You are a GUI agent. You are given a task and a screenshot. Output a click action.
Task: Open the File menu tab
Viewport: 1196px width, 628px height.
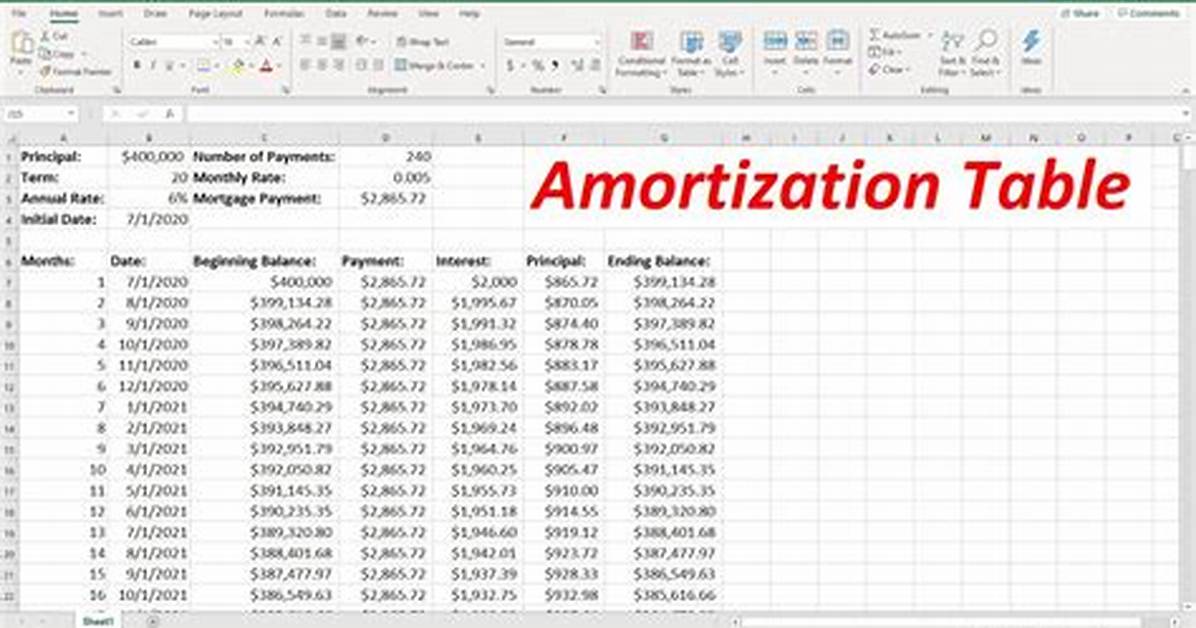[19, 14]
